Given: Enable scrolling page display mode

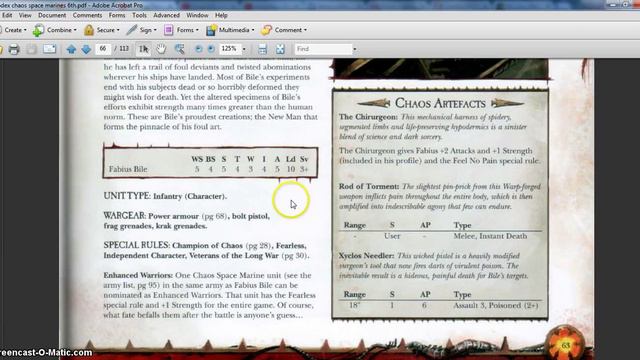Looking at the screenshot, I should 262,49.
